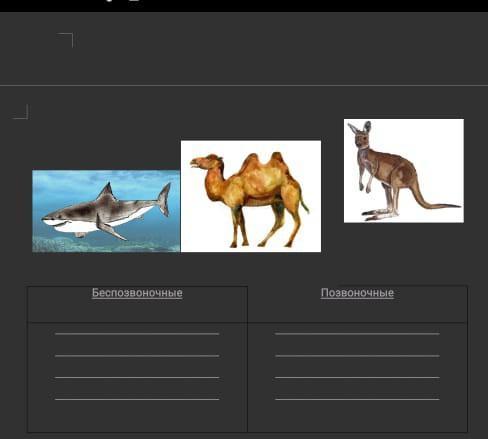Place cursor on first line under Позвоночные
488x439 pixels.
click(357, 333)
